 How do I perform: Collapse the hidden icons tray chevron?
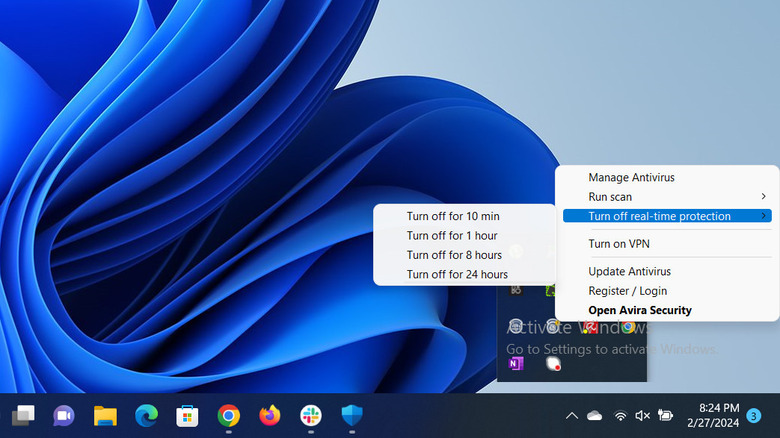[x=572, y=415]
